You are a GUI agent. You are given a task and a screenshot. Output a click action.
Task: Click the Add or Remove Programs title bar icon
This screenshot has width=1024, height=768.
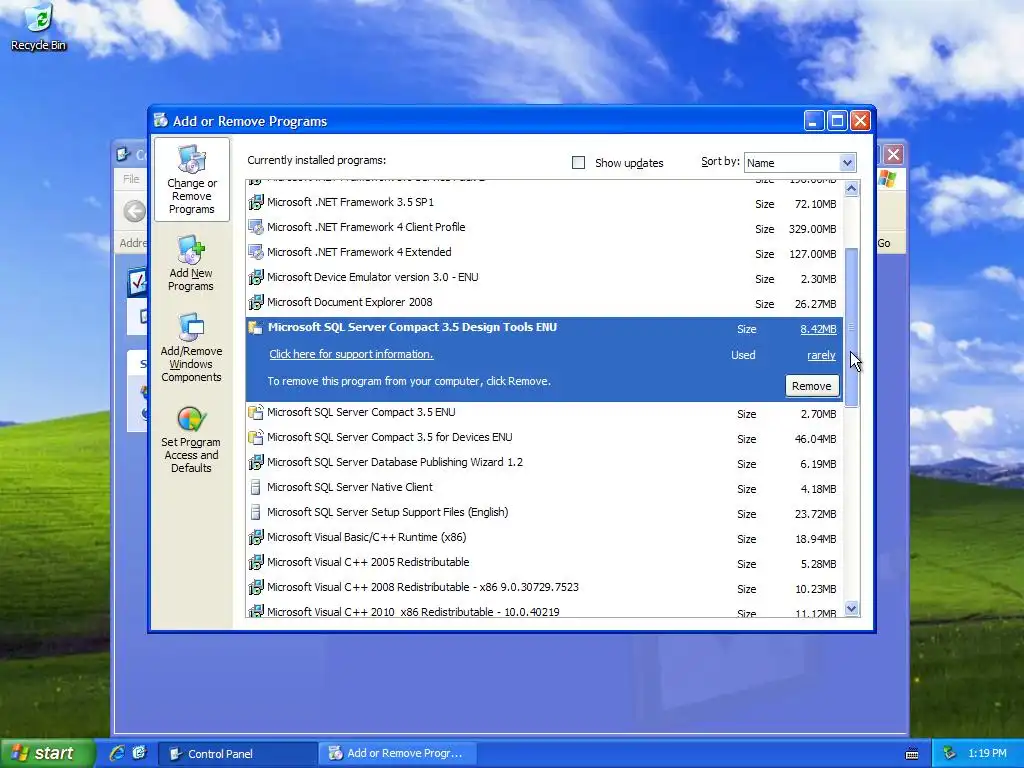(x=161, y=121)
